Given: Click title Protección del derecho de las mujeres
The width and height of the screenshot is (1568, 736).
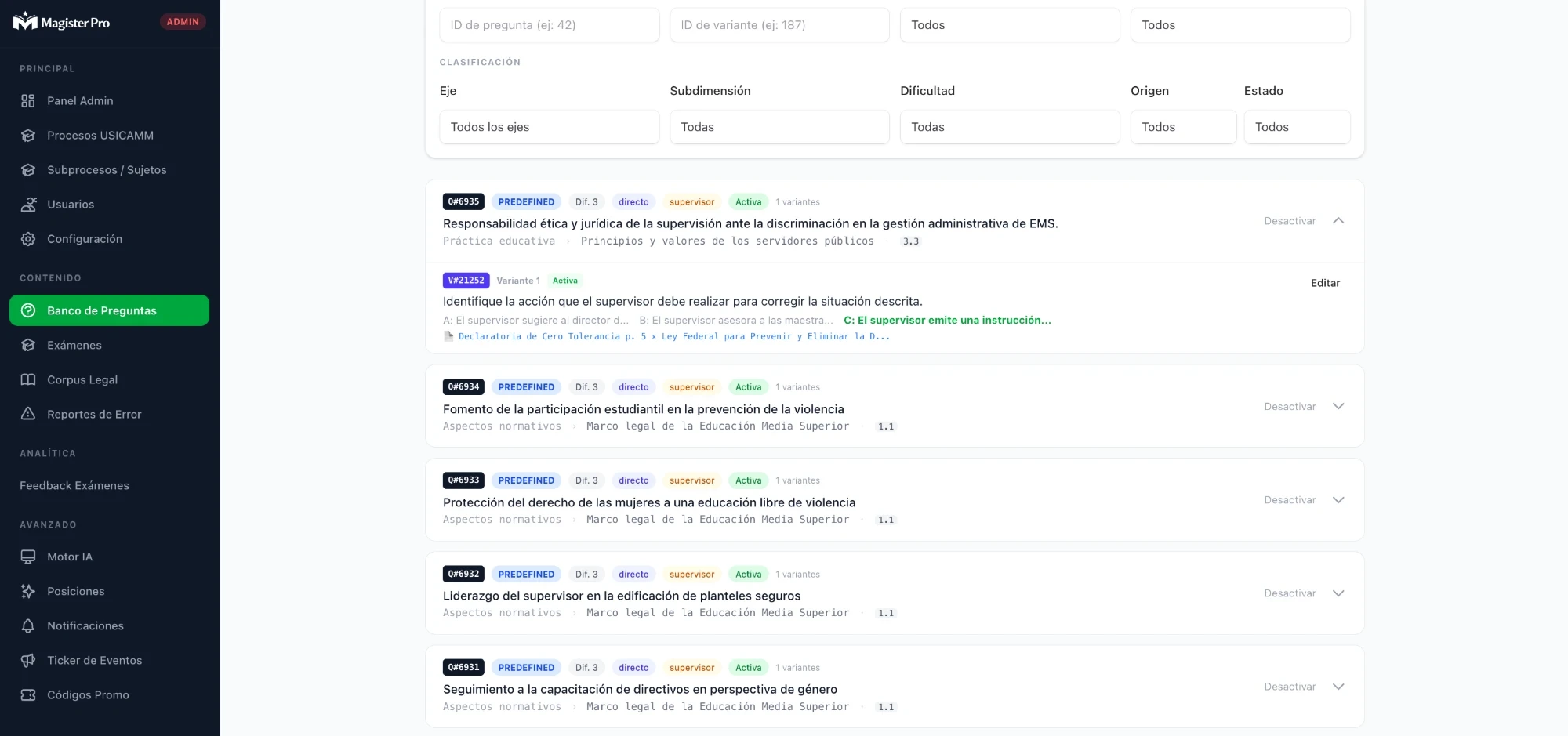Looking at the screenshot, I should click(x=649, y=502).
